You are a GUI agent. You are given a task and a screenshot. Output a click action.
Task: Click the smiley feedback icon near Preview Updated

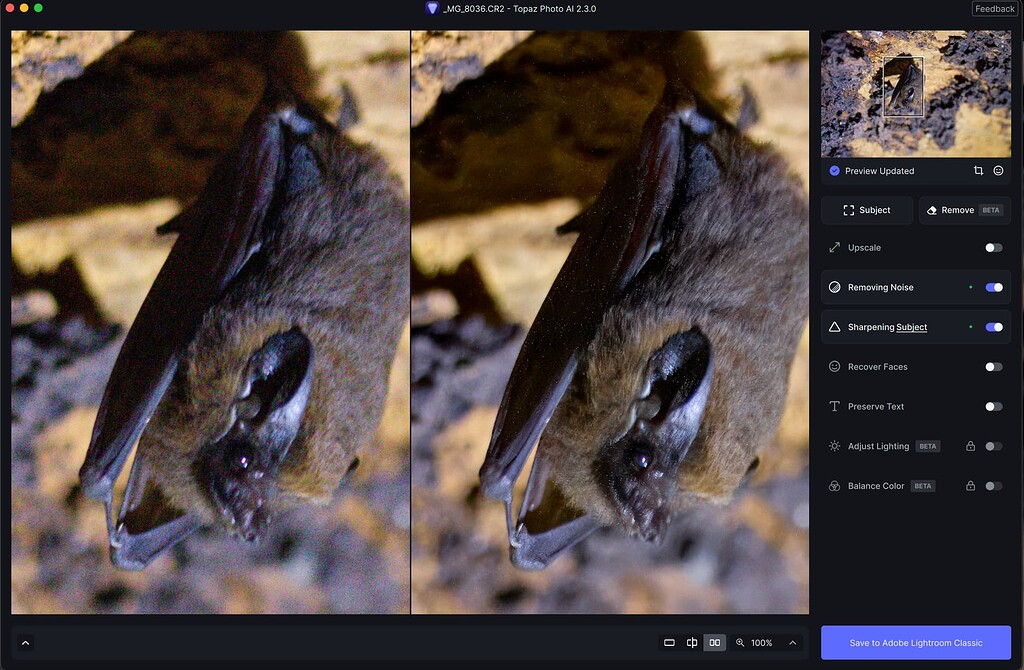pyautogui.click(x=998, y=171)
